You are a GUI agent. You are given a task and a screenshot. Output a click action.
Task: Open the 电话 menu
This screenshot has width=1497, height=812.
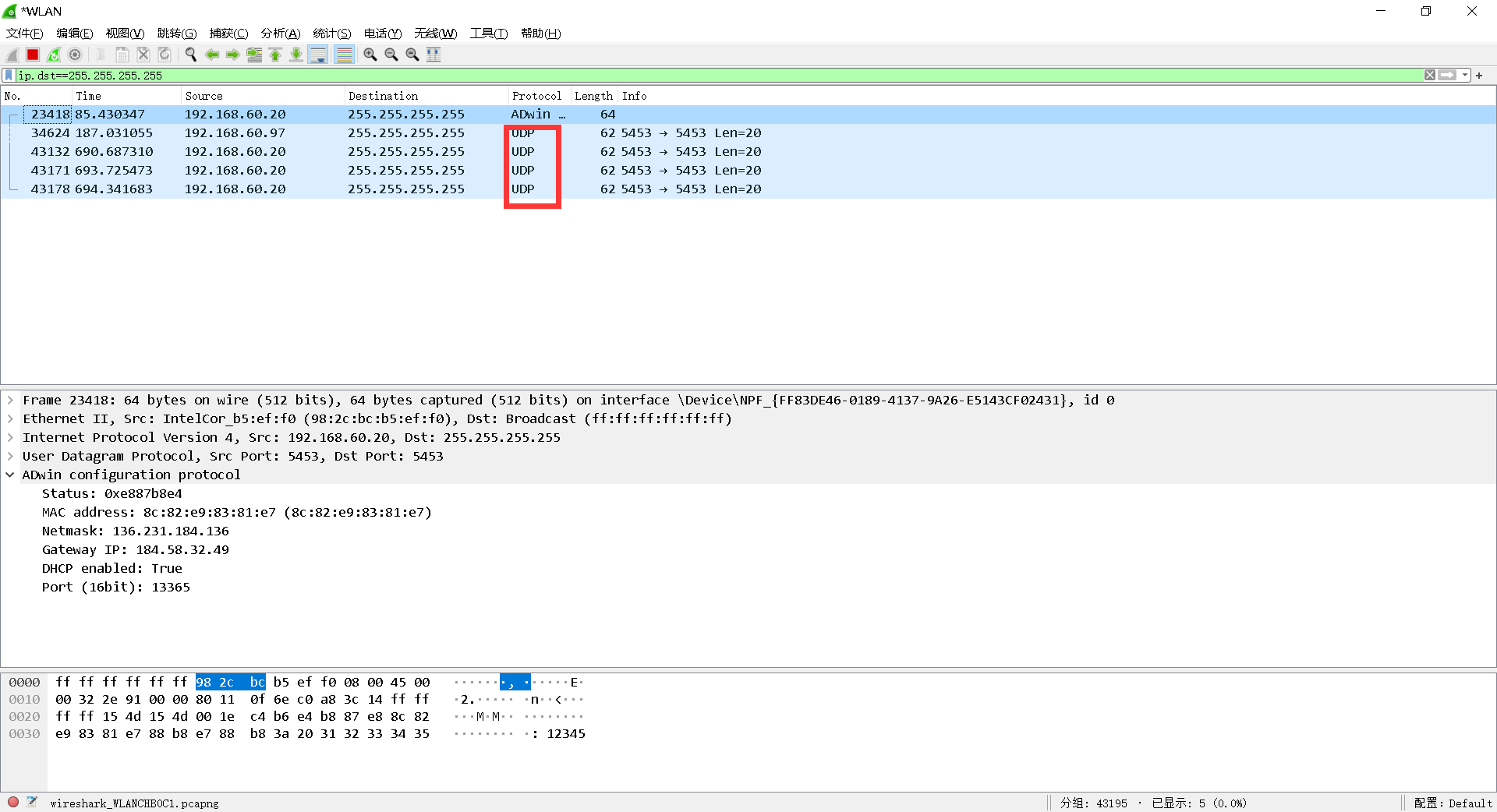click(x=383, y=34)
